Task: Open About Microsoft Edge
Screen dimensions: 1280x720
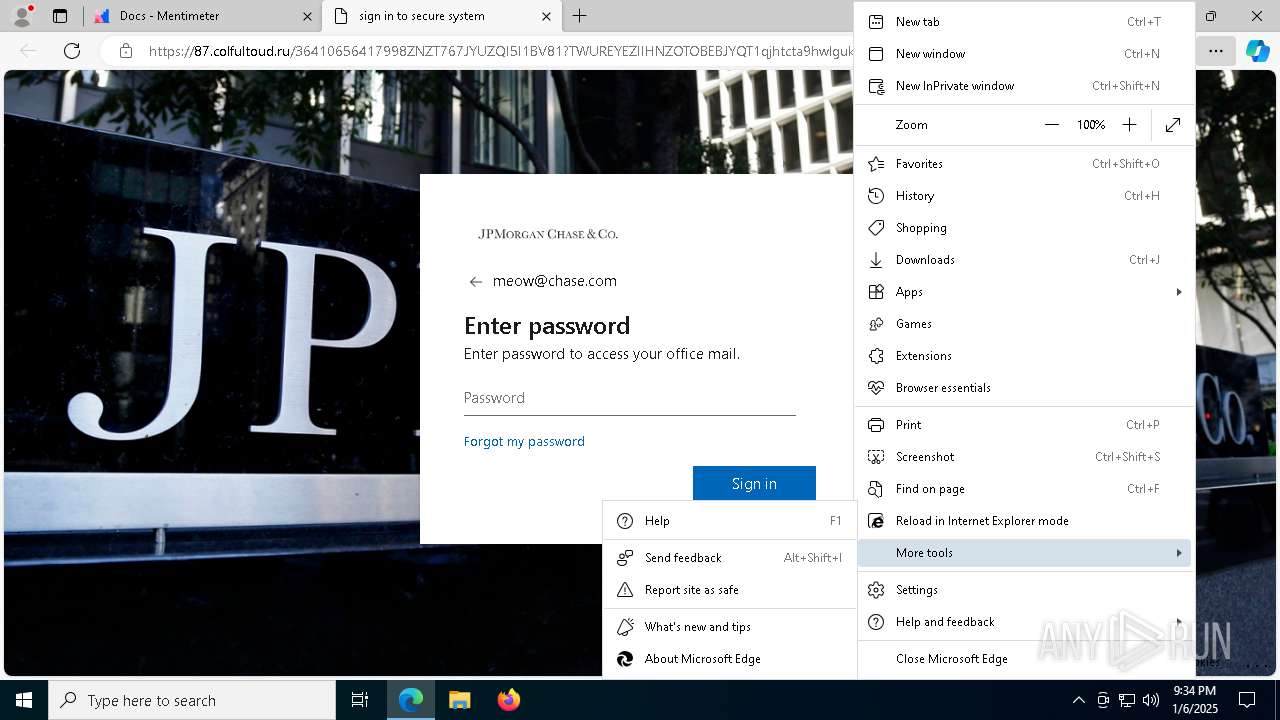Action: (730, 659)
